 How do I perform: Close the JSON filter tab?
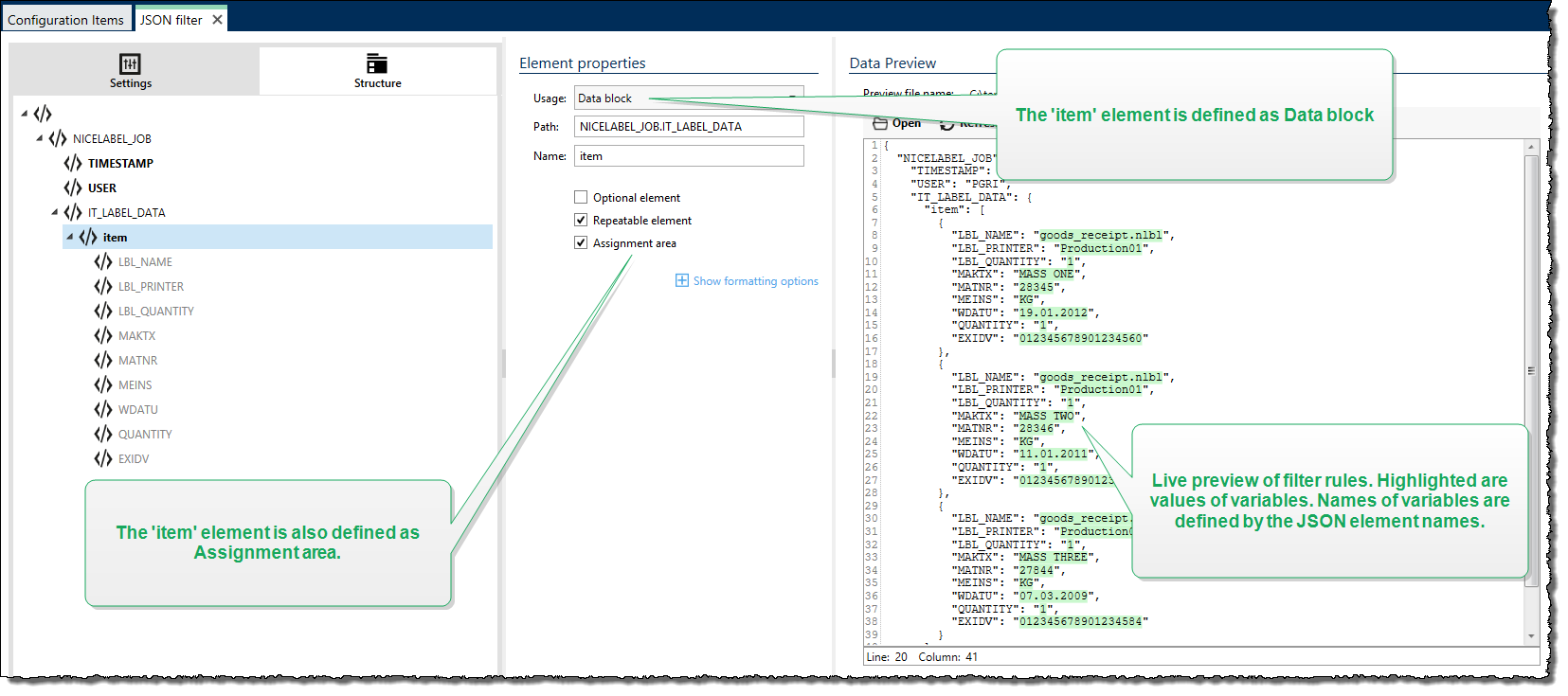tap(217, 19)
